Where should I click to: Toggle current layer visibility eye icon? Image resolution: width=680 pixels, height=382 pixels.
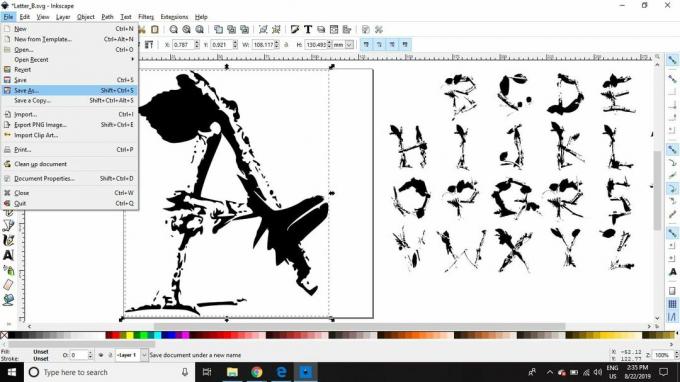pos(101,355)
